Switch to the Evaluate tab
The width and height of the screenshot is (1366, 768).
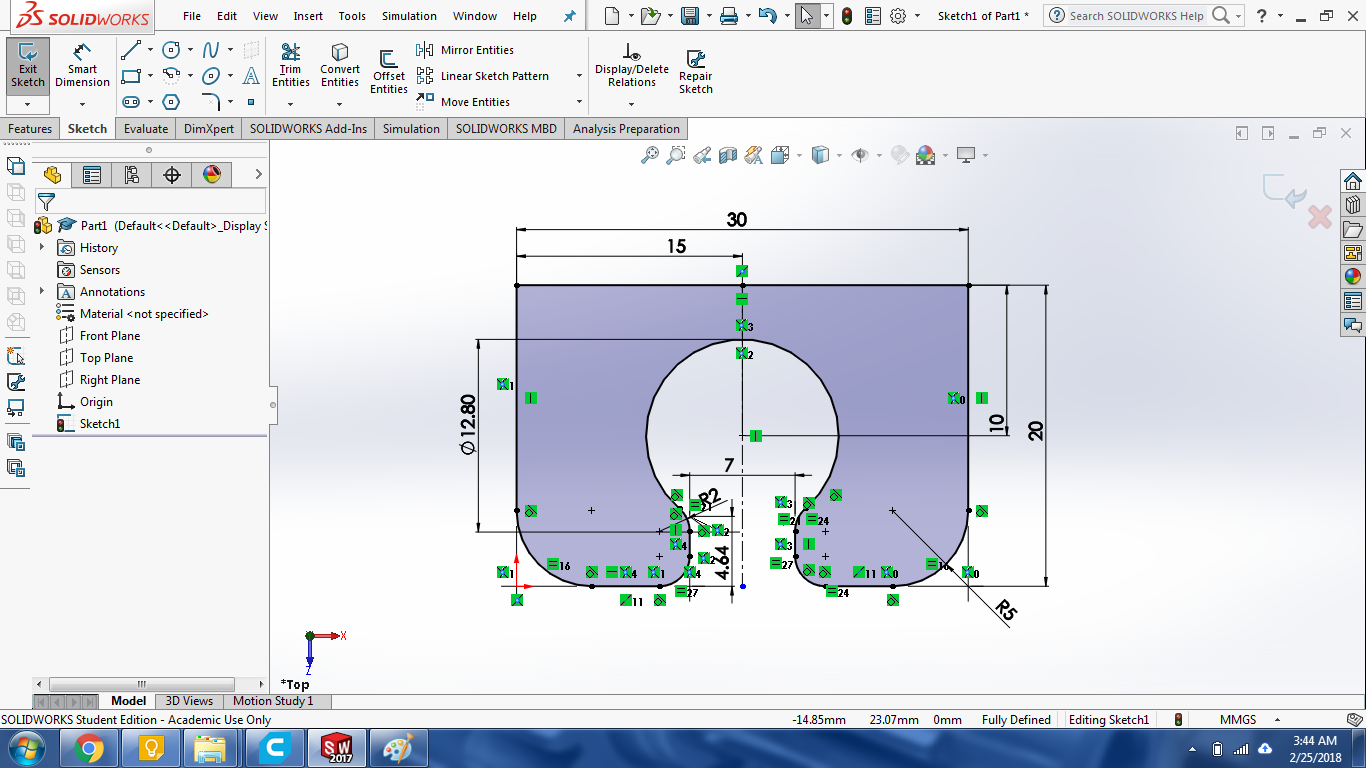[x=146, y=129]
